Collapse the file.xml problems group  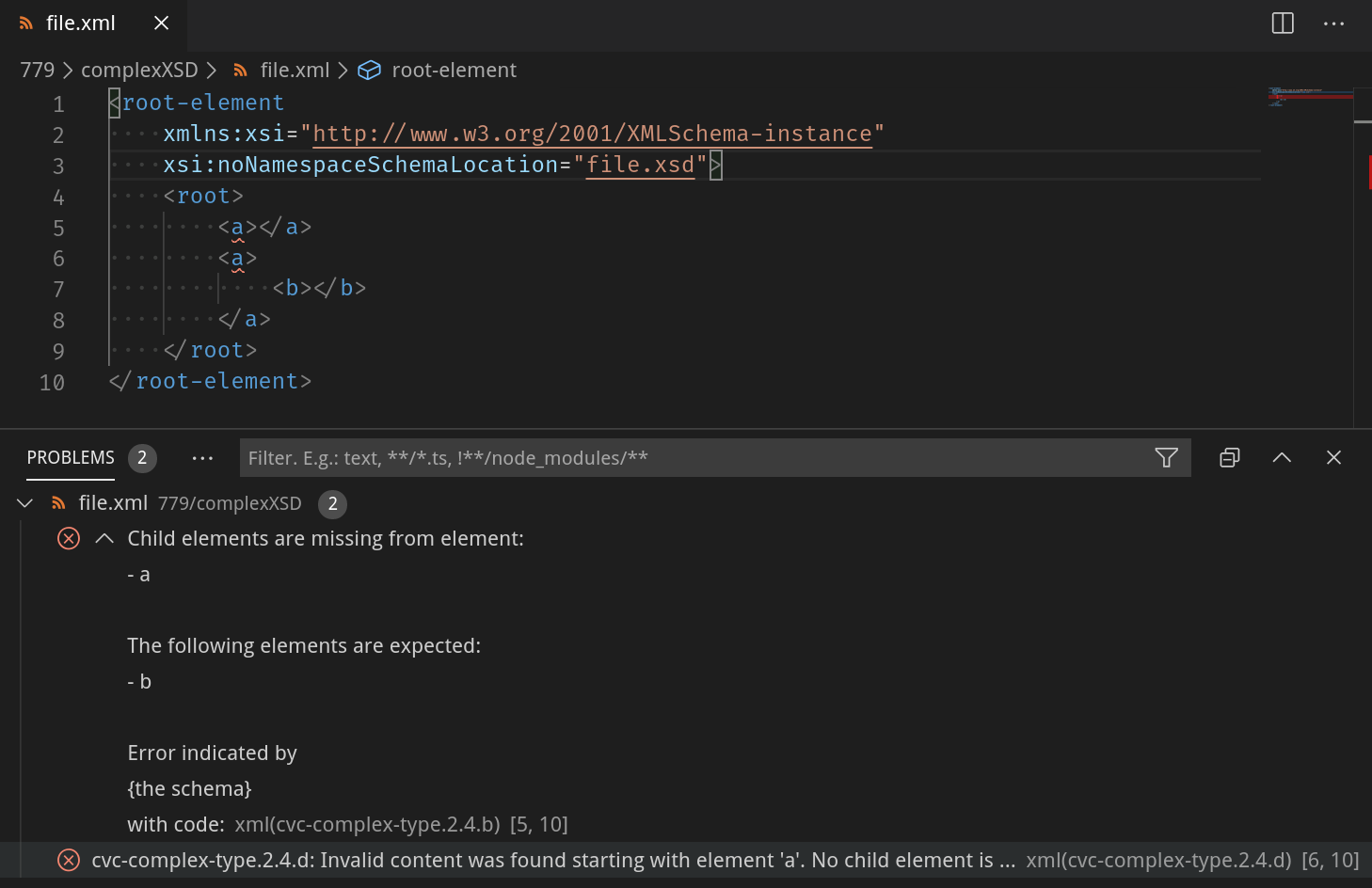click(x=24, y=502)
